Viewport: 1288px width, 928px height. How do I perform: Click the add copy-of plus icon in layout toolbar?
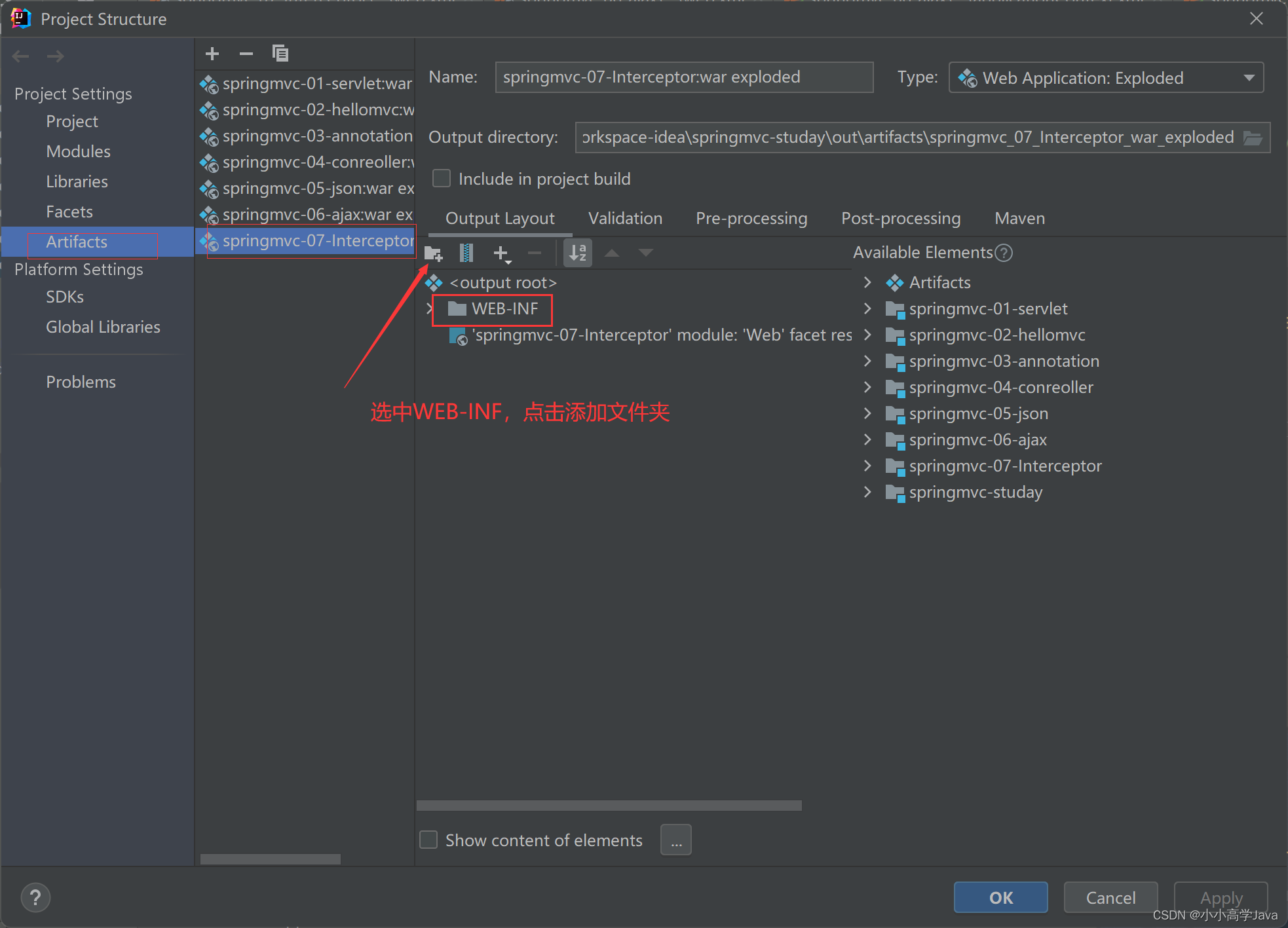[x=501, y=253]
